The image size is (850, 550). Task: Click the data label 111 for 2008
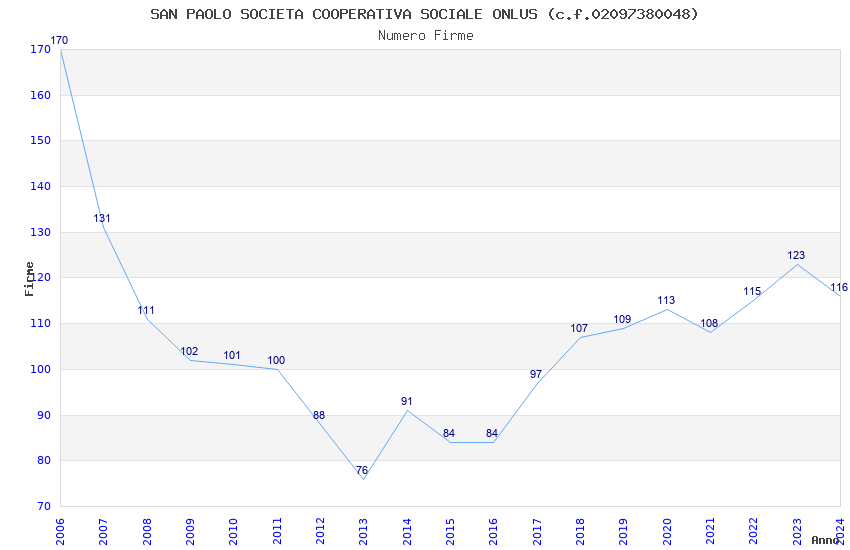tap(146, 310)
